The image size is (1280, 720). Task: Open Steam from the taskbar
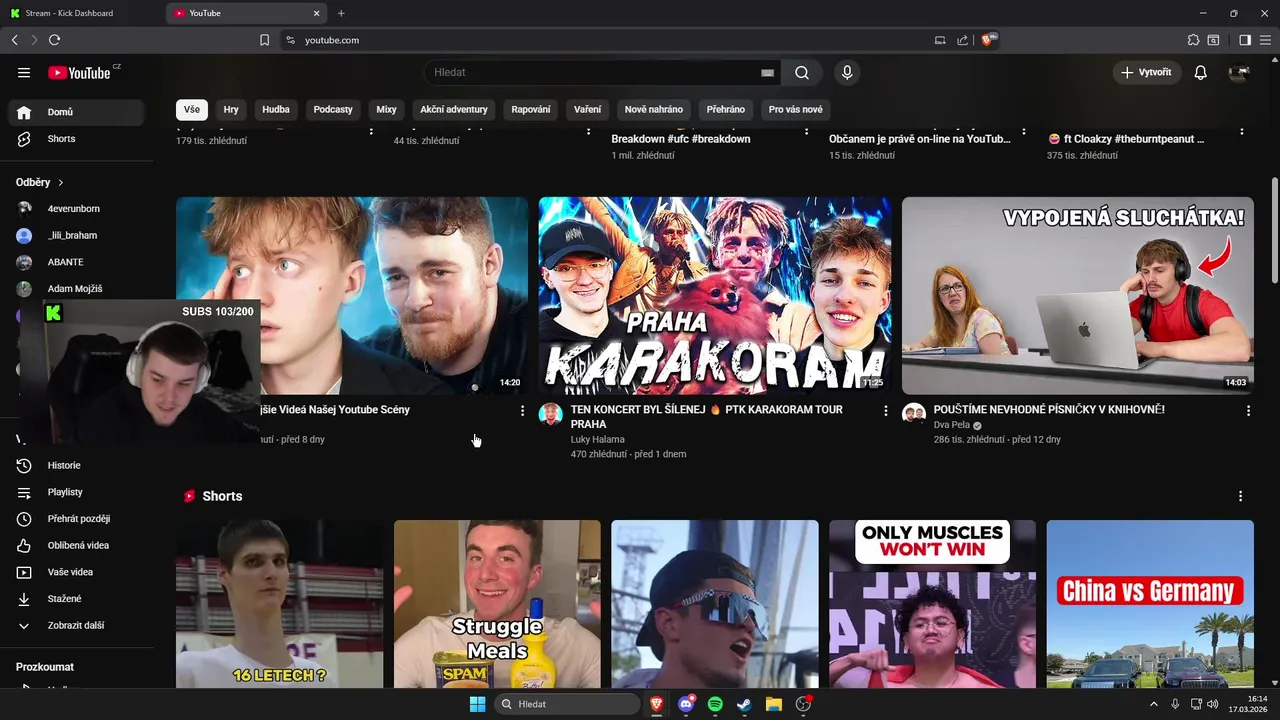click(744, 704)
